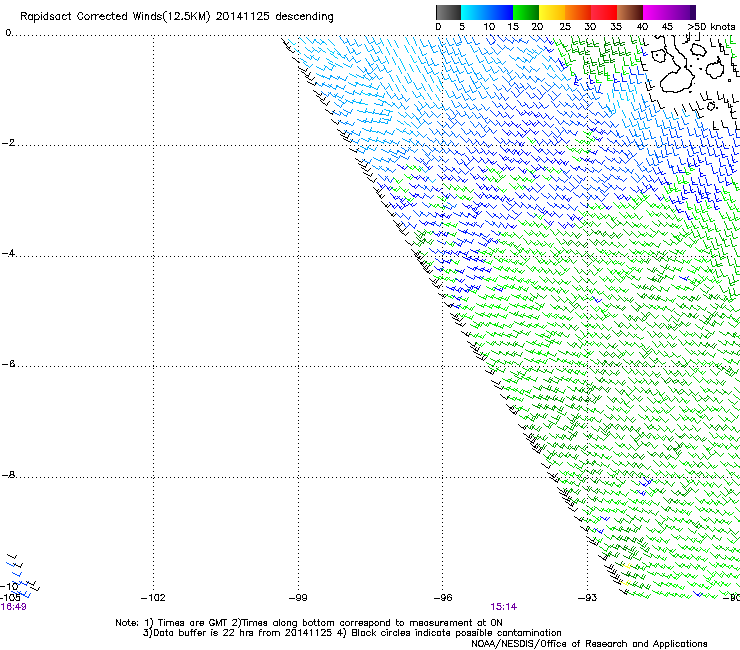The height and width of the screenshot is (650, 740).
Task: Click the latitude label '-4'
Action: click(x=8, y=253)
